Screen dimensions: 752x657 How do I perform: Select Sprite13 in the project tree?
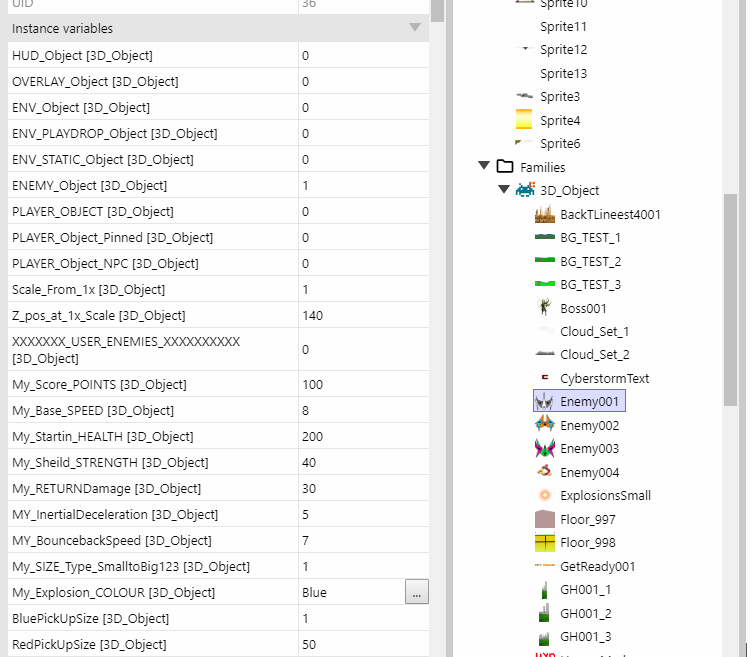[x=563, y=73]
